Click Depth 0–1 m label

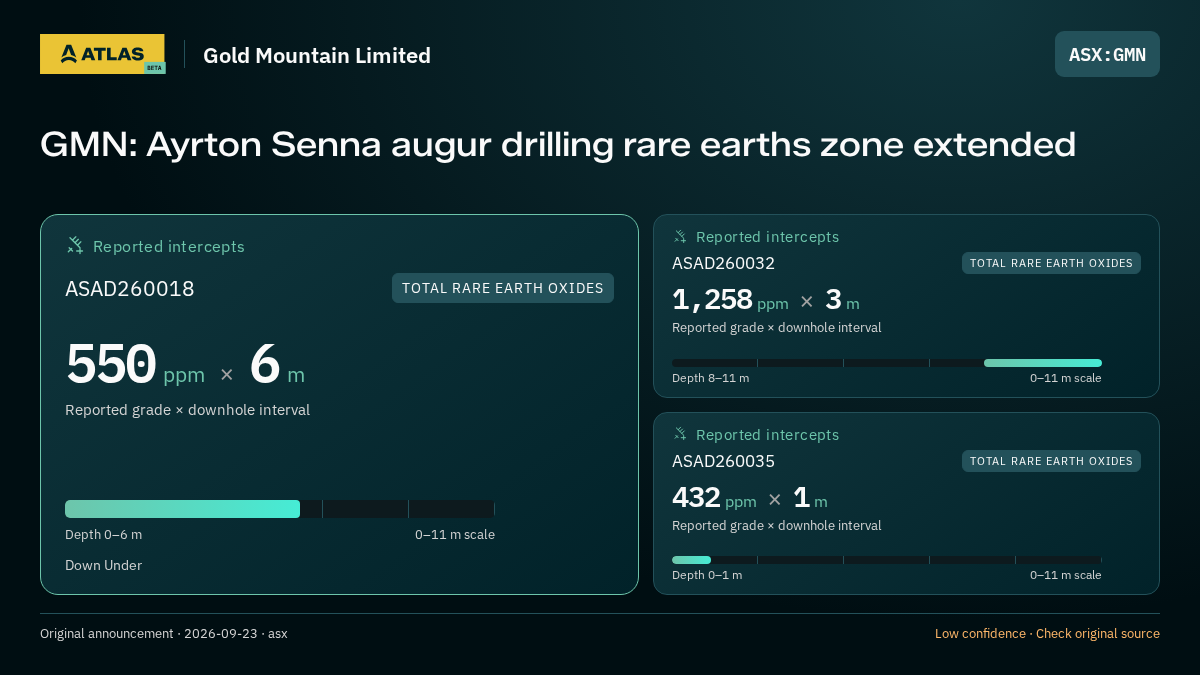coord(707,575)
